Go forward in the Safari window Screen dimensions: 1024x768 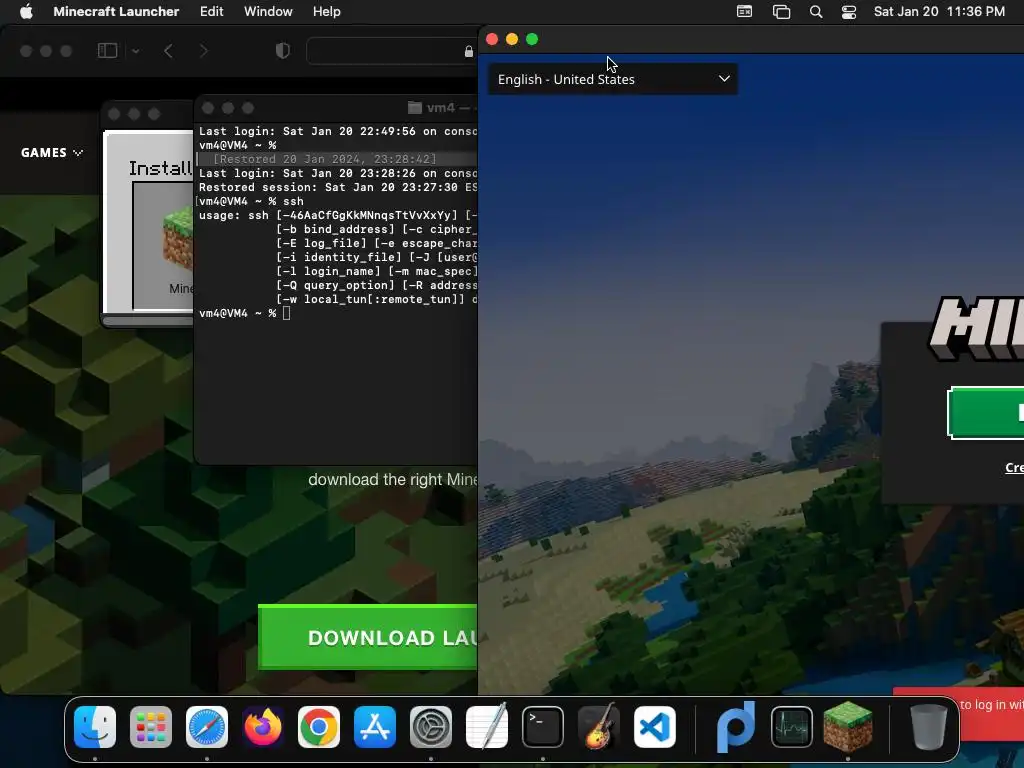203,51
